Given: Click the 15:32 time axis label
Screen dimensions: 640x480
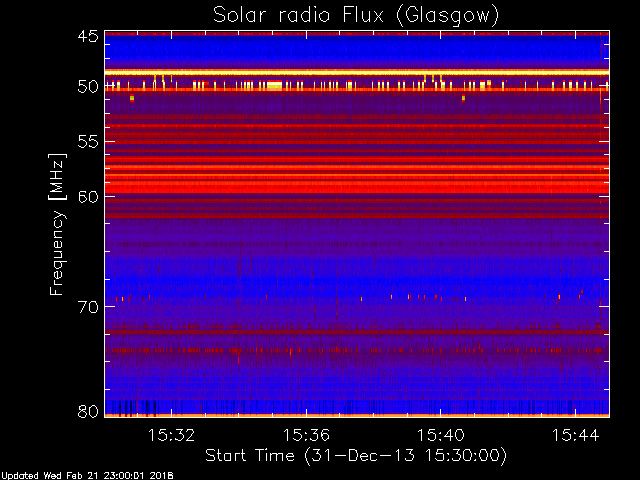Looking at the screenshot, I should click(171, 435).
